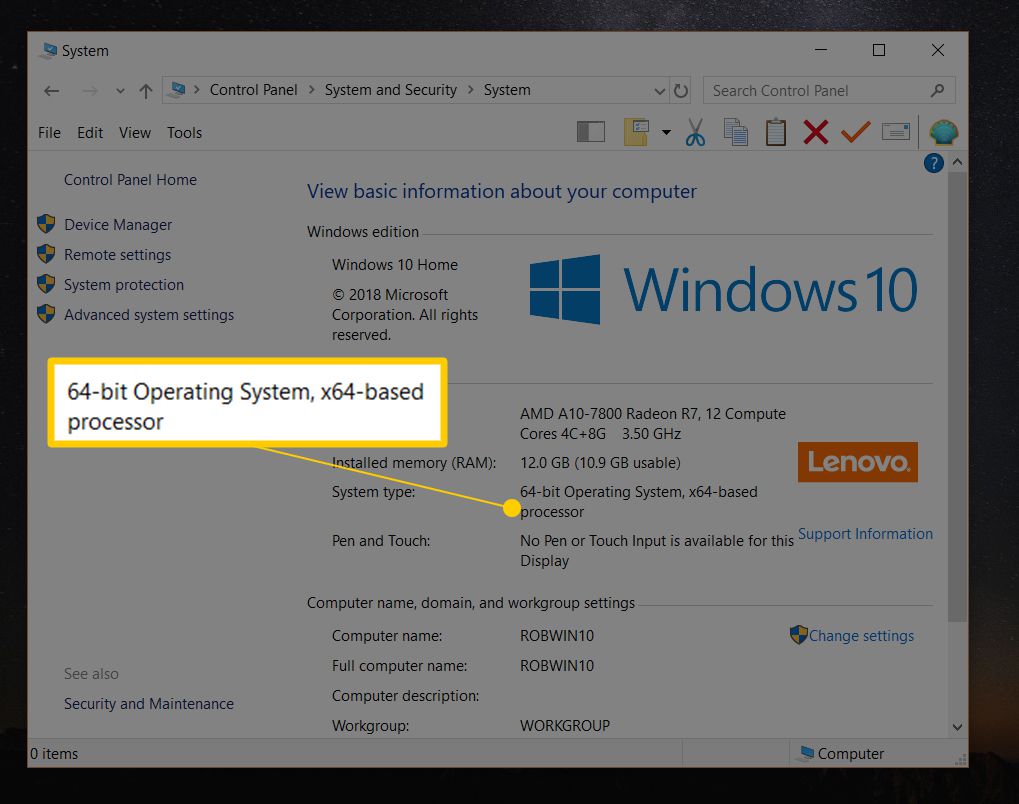Click the Up one level arrow
1019x804 pixels.
pos(146,91)
